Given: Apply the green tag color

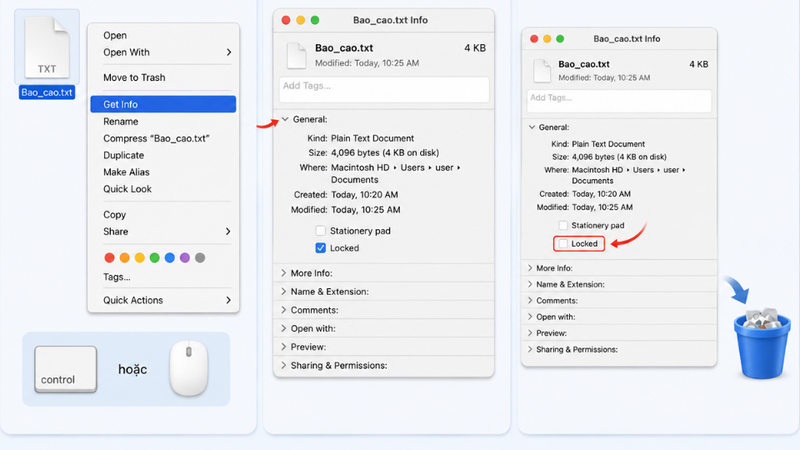Looking at the screenshot, I should pyautogui.click(x=155, y=258).
